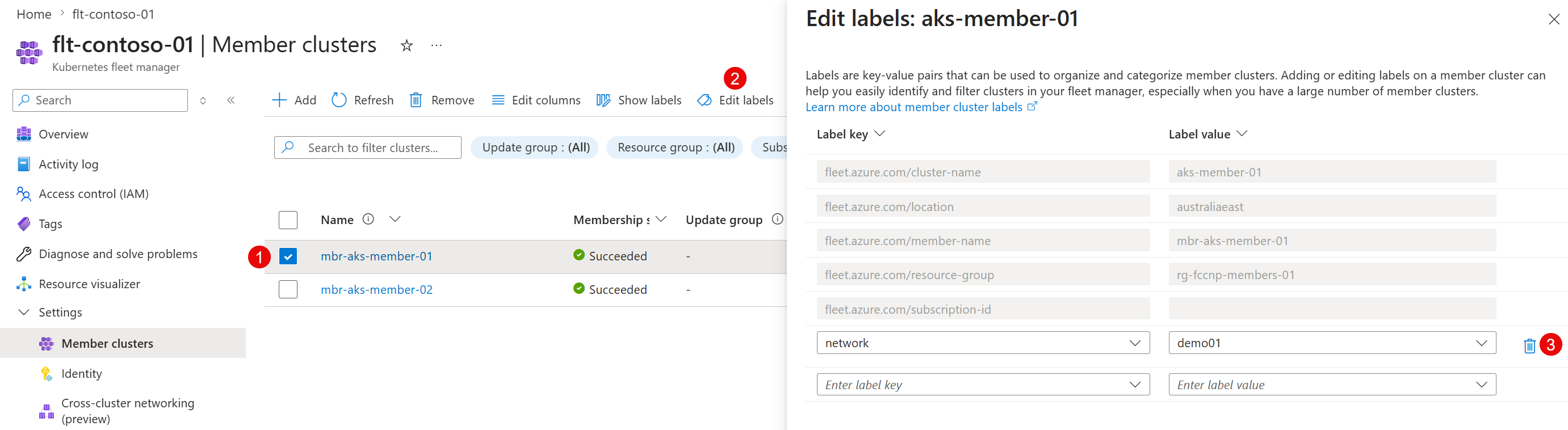This screenshot has width=1568, height=430.
Task: Click the info icon next to Update group
Action: click(x=777, y=219)
